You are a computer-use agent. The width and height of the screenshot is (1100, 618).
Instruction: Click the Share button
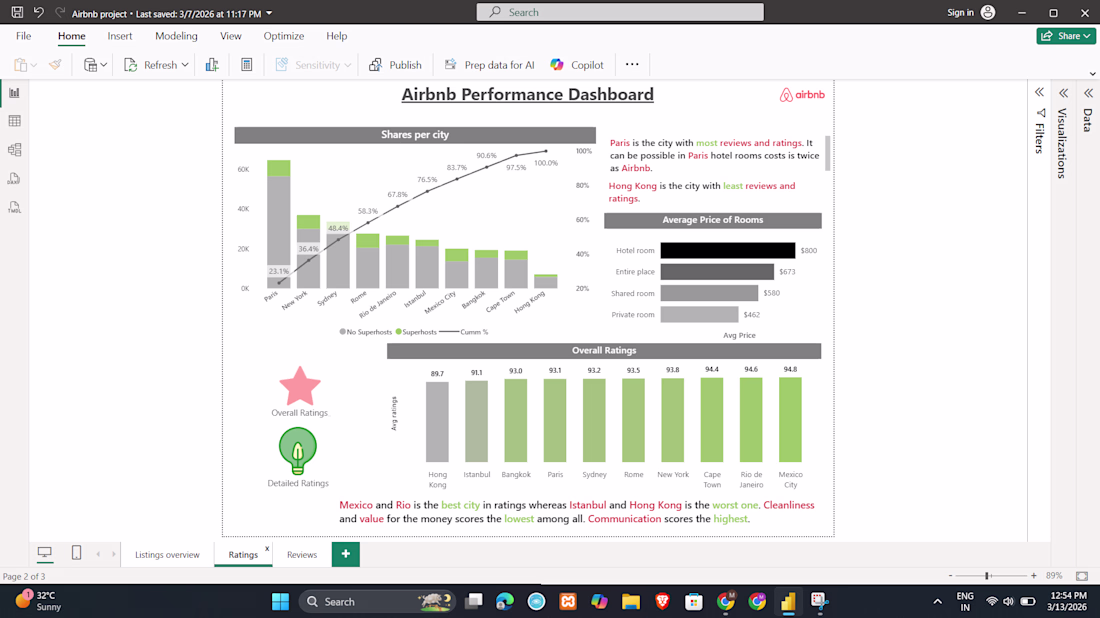pos(1066,36)
